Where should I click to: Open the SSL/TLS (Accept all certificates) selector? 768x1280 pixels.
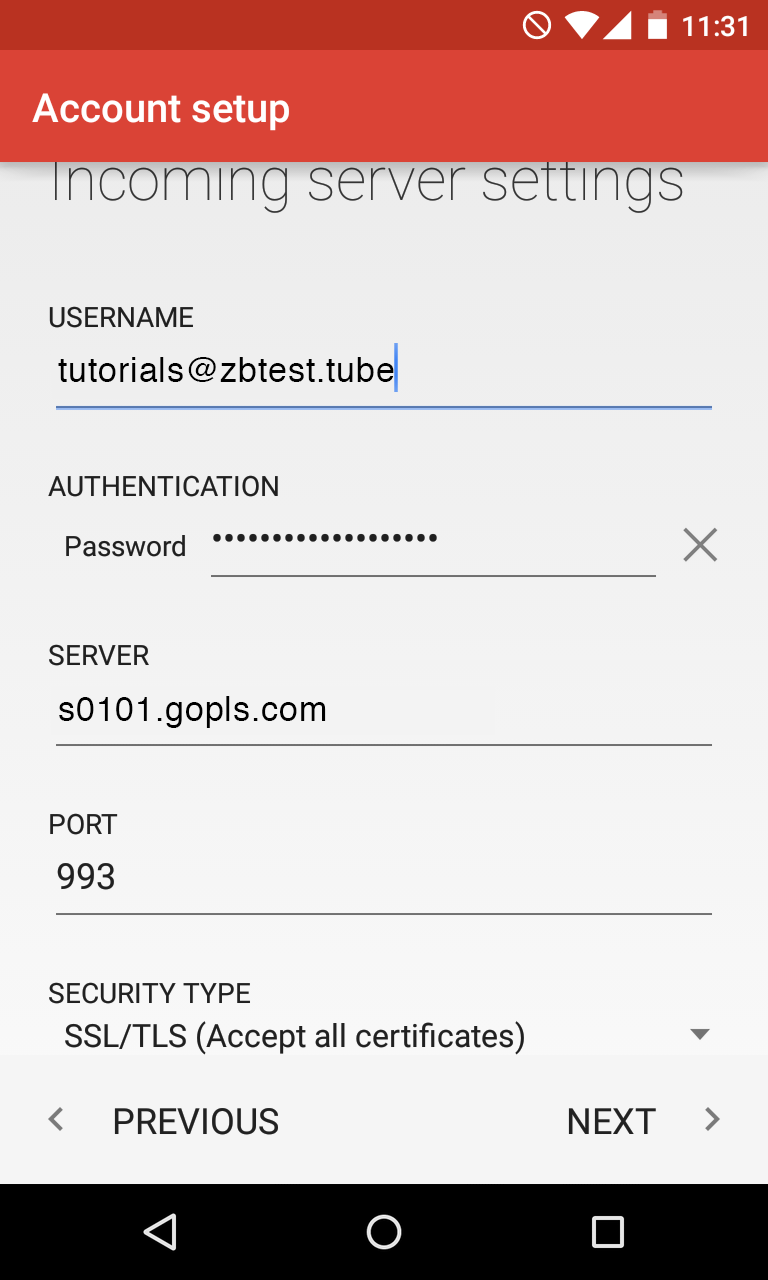click(295, 1036)
